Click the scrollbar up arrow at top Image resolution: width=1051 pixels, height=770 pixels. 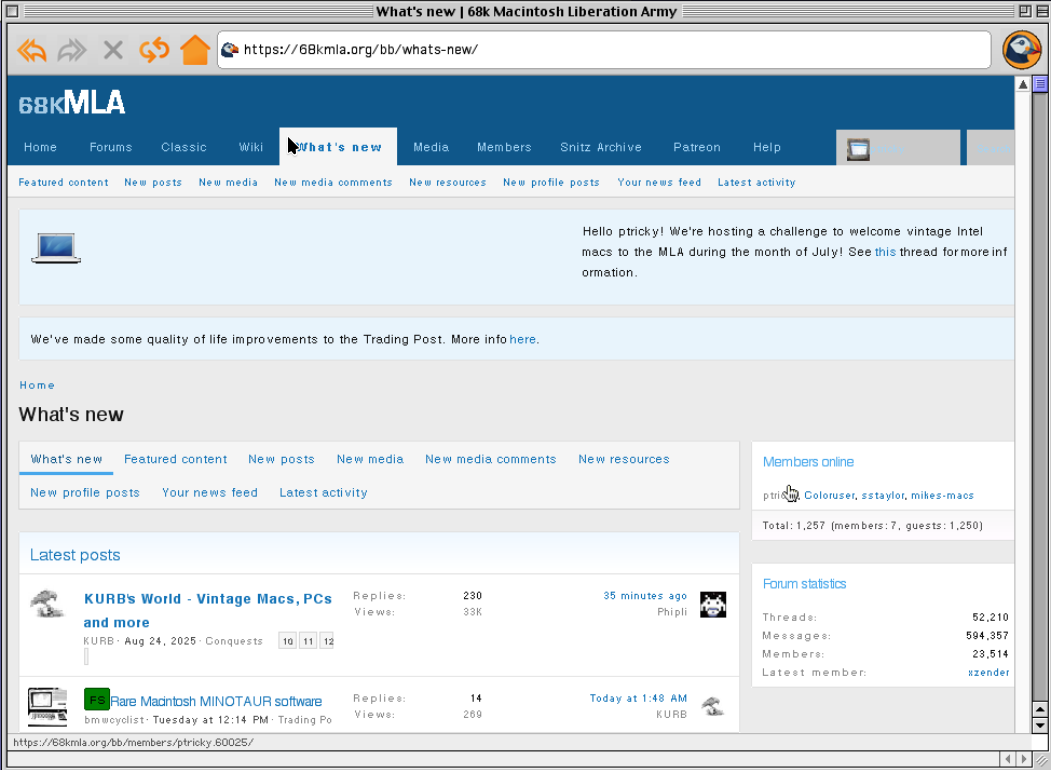pyautogui.click(x=1023, y=84)
